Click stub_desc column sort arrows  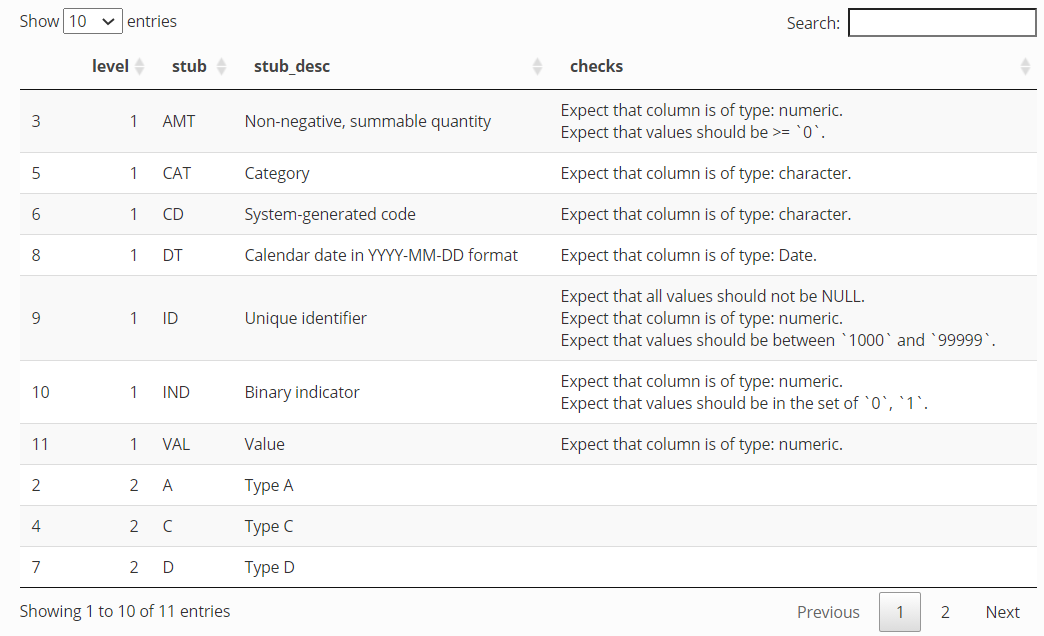coord(537,67)
